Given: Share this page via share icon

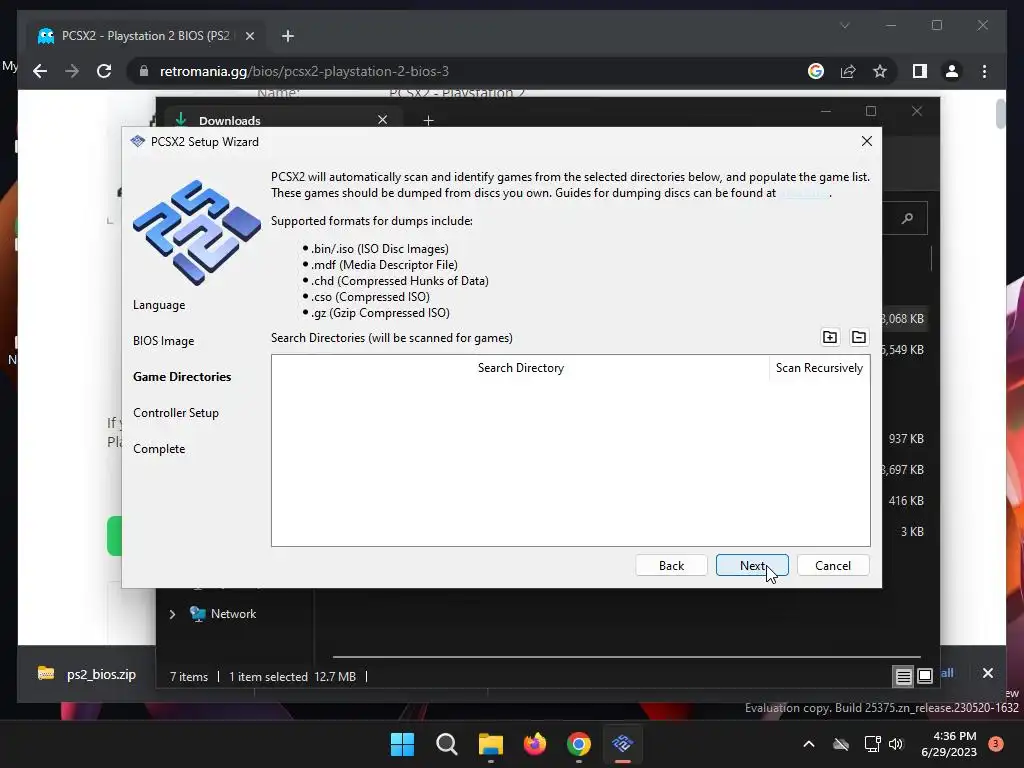Looking at the screenshot, I should pyautogui.click(x=848, y=71).
